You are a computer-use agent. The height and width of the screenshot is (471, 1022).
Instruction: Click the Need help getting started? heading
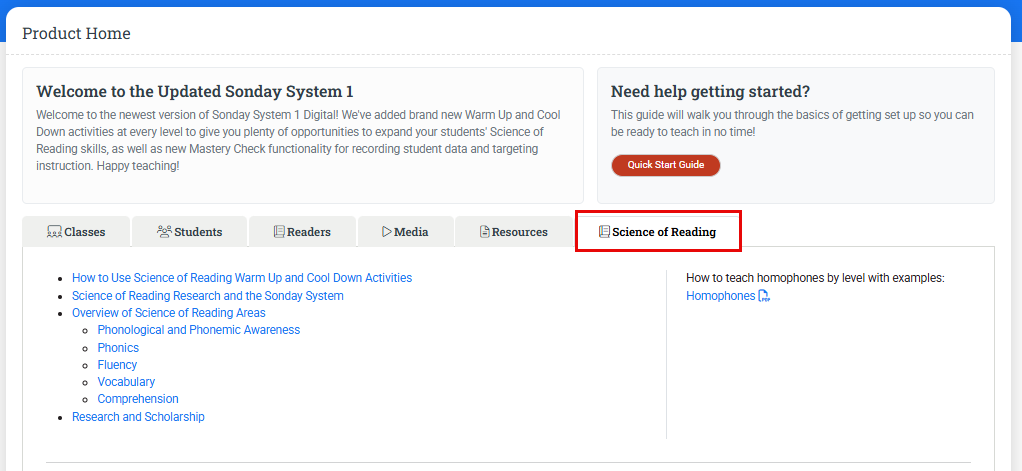pos(710,91)
